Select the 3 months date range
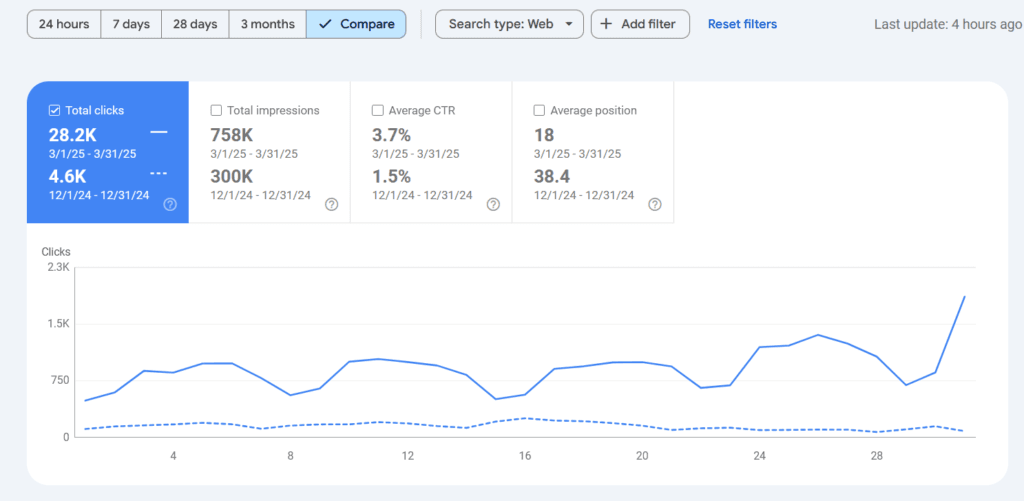 click(268, 24)
